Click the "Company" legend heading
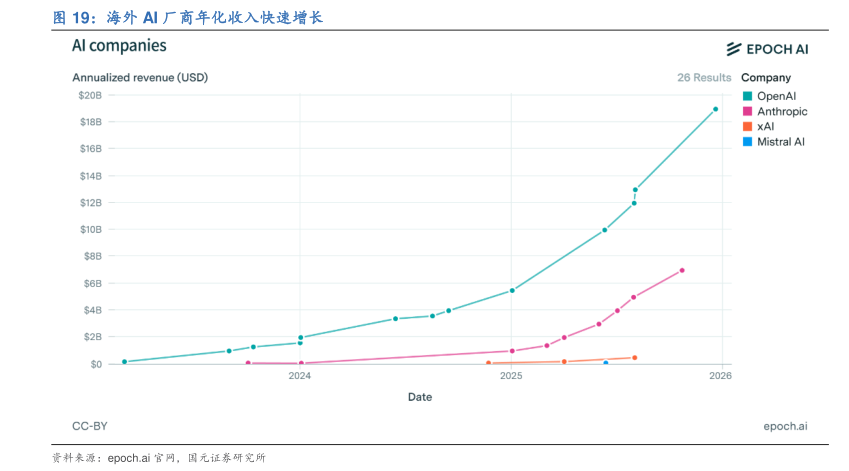This screenshot has height=471, width=849. pyautogui.click(x=766, y=78)
